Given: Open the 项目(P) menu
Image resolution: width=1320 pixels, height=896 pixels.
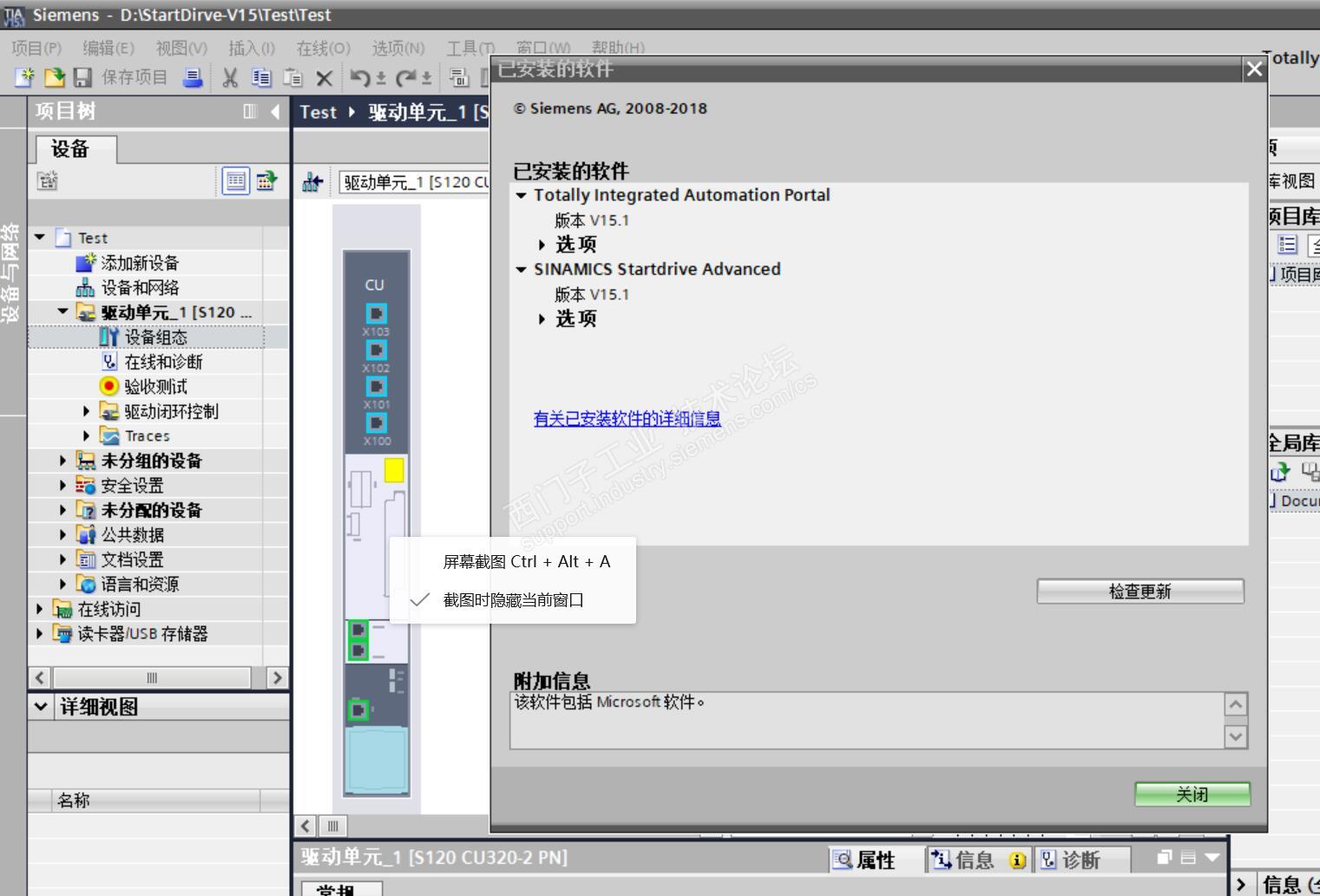Looking at the screenshot, I should click(36, 48).
